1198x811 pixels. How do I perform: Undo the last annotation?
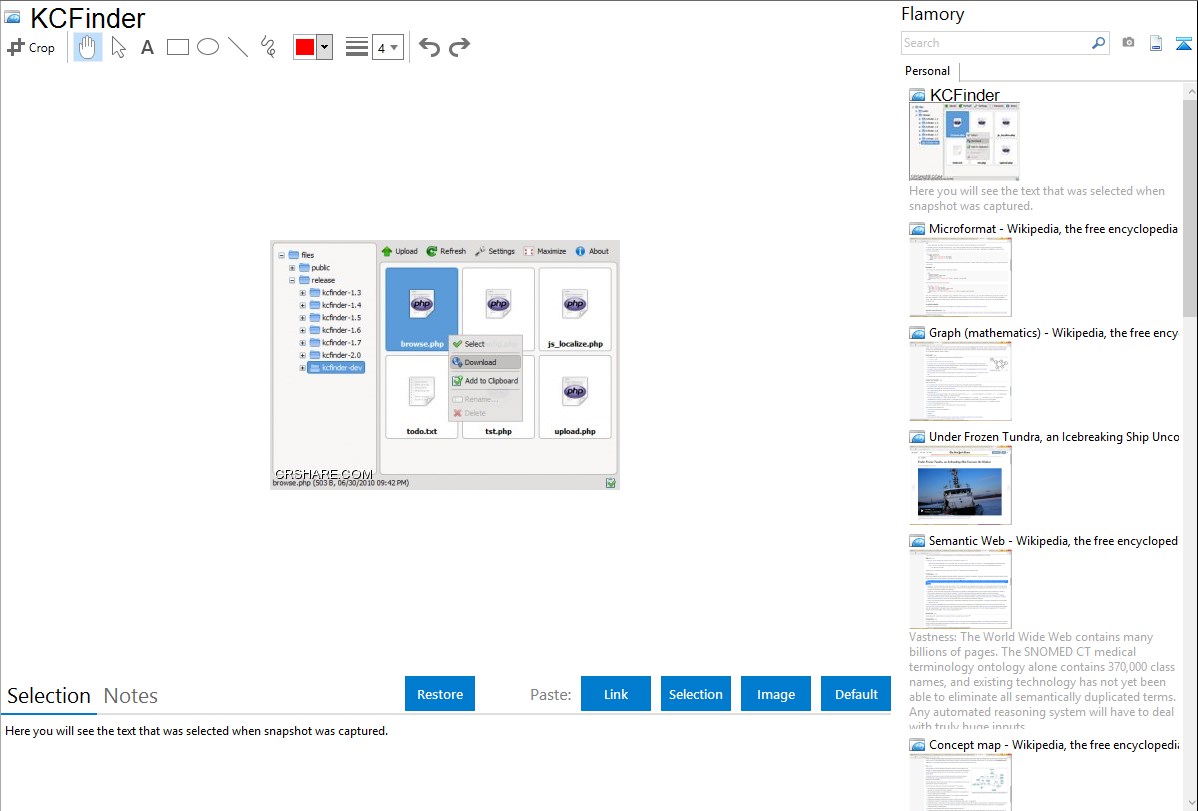pos(429,47)
